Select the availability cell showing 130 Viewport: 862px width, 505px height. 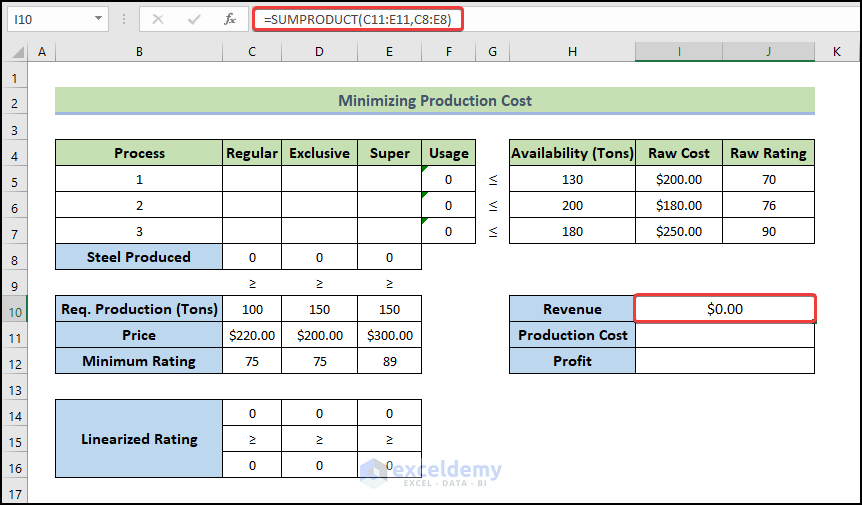(x=572, y=179)
